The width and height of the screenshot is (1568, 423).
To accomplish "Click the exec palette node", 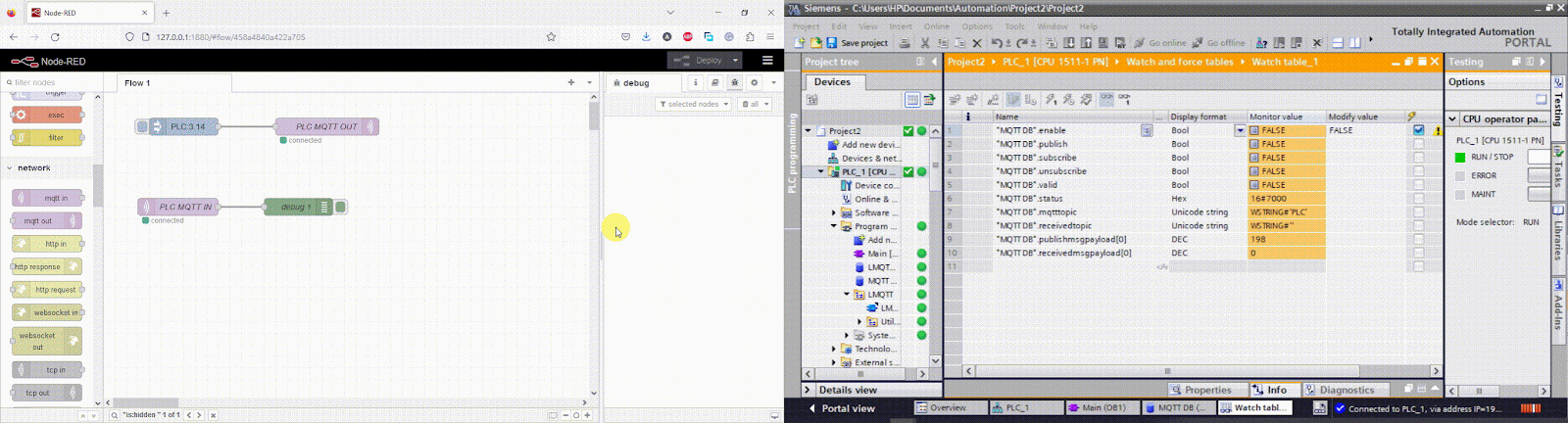I will point(47,115).
